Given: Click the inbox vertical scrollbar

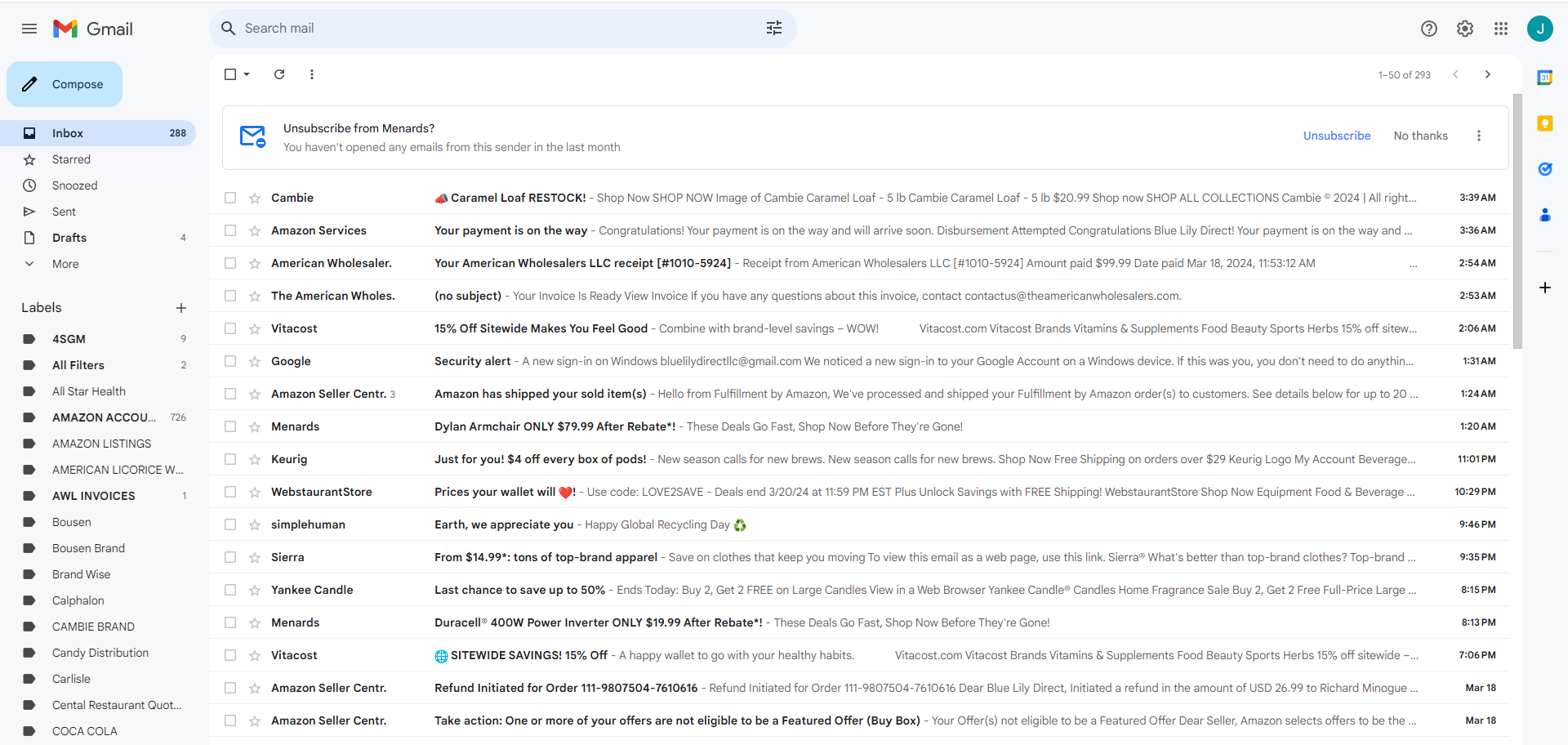Looking at the screenshot, I should (1517, 221).
